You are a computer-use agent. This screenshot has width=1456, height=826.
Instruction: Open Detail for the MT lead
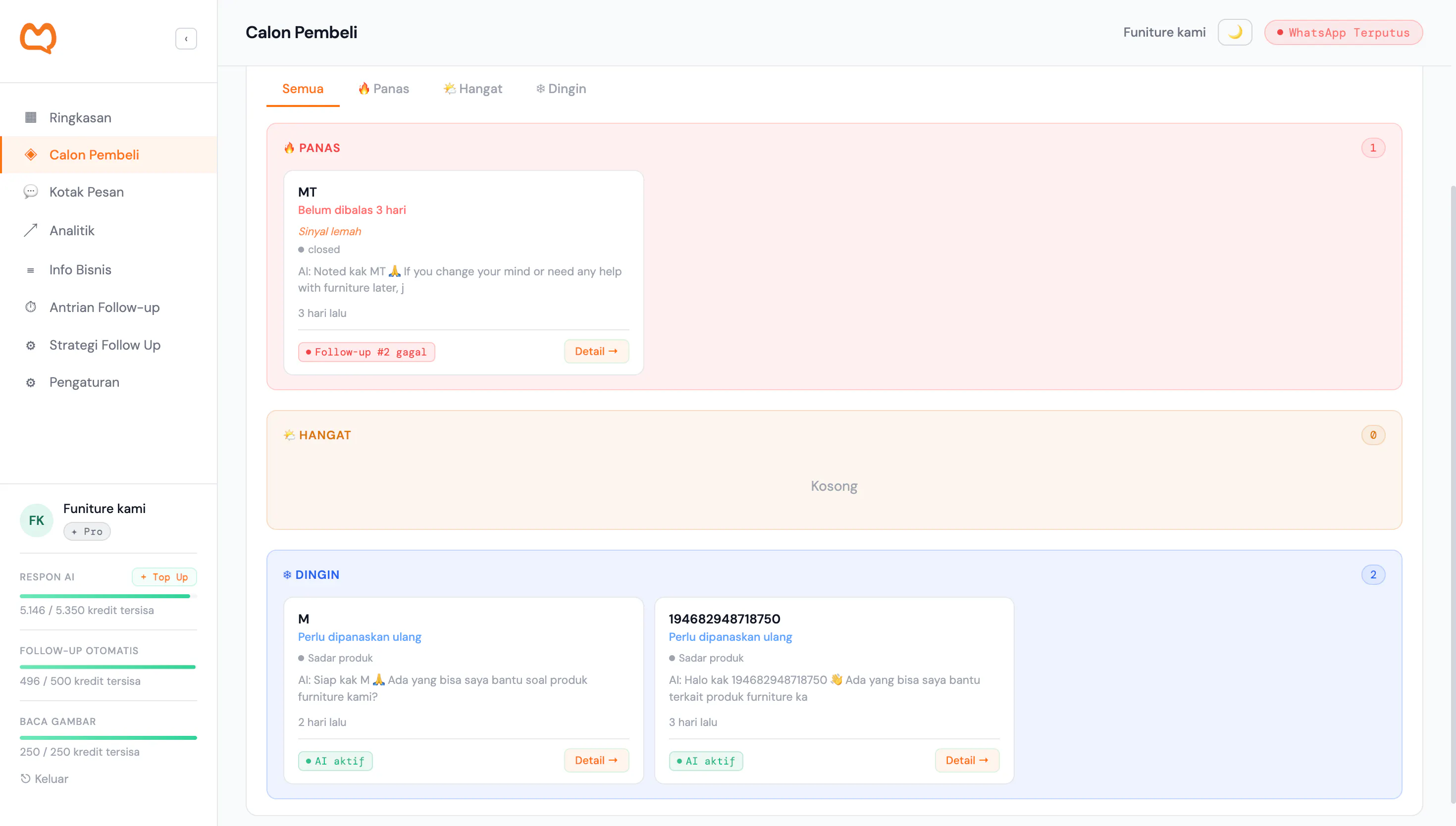pyautogui.click(x=596, y=351)
